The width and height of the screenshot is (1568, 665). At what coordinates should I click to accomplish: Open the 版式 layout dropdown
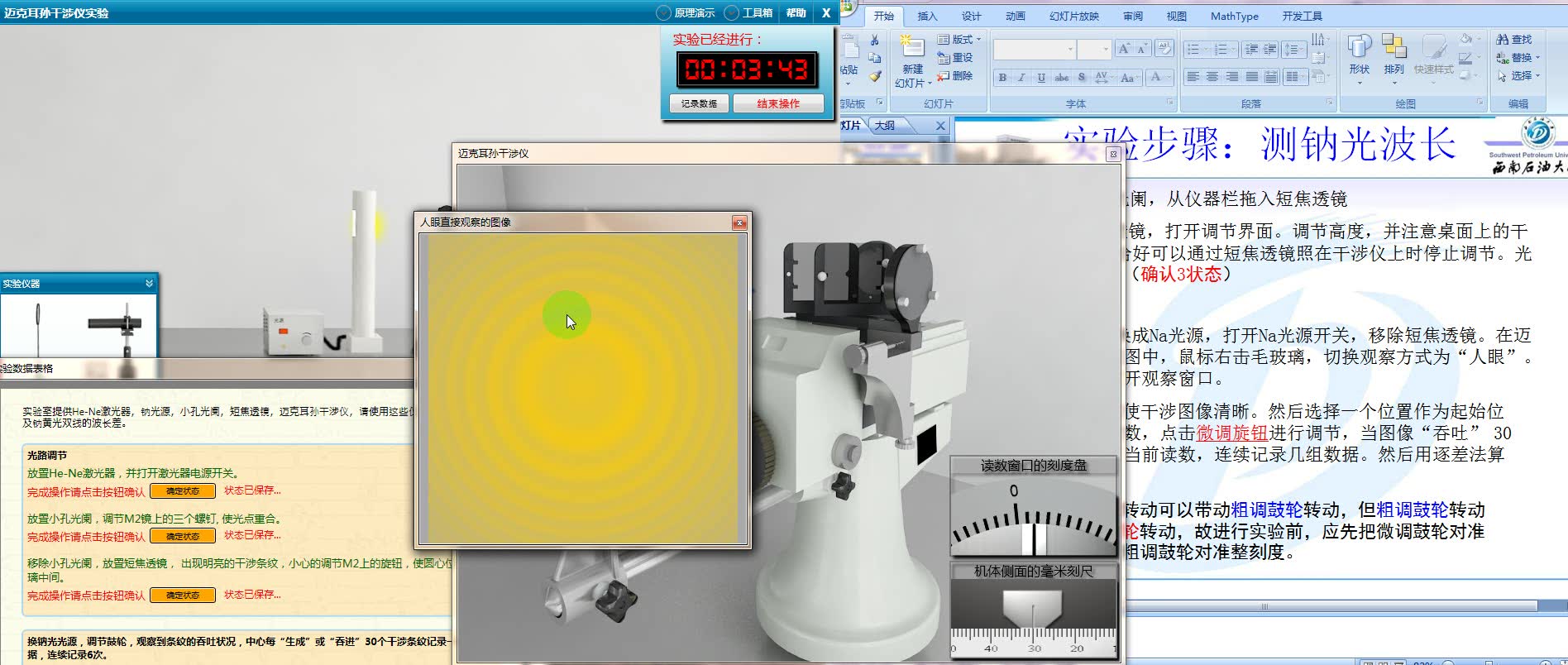pos(959,40)
